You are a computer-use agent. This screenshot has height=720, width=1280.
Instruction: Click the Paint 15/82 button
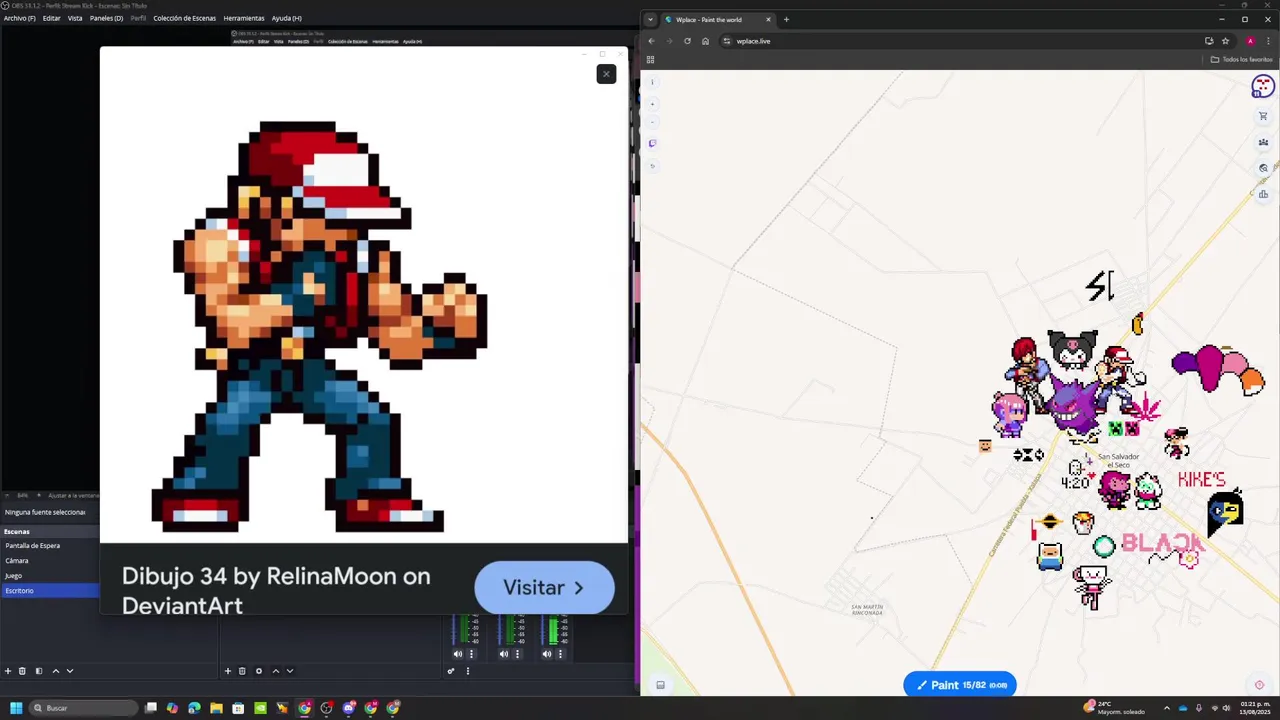(x=960, y=685)
